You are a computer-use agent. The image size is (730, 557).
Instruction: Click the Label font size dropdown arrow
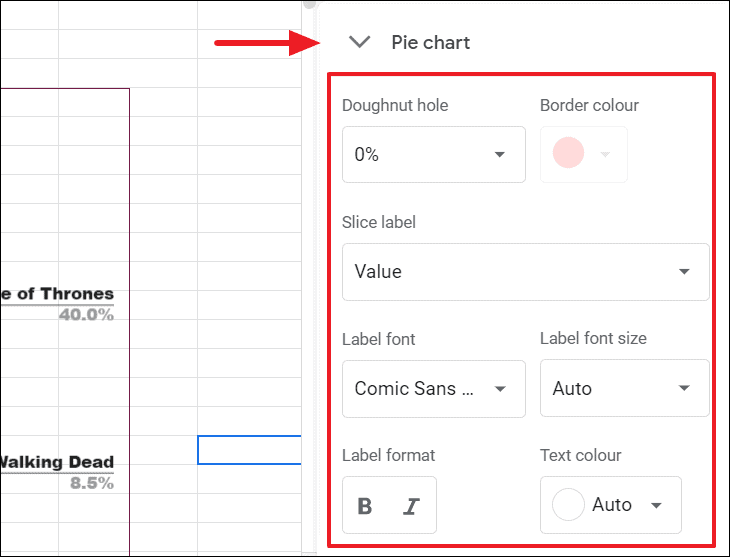point(685,389)
